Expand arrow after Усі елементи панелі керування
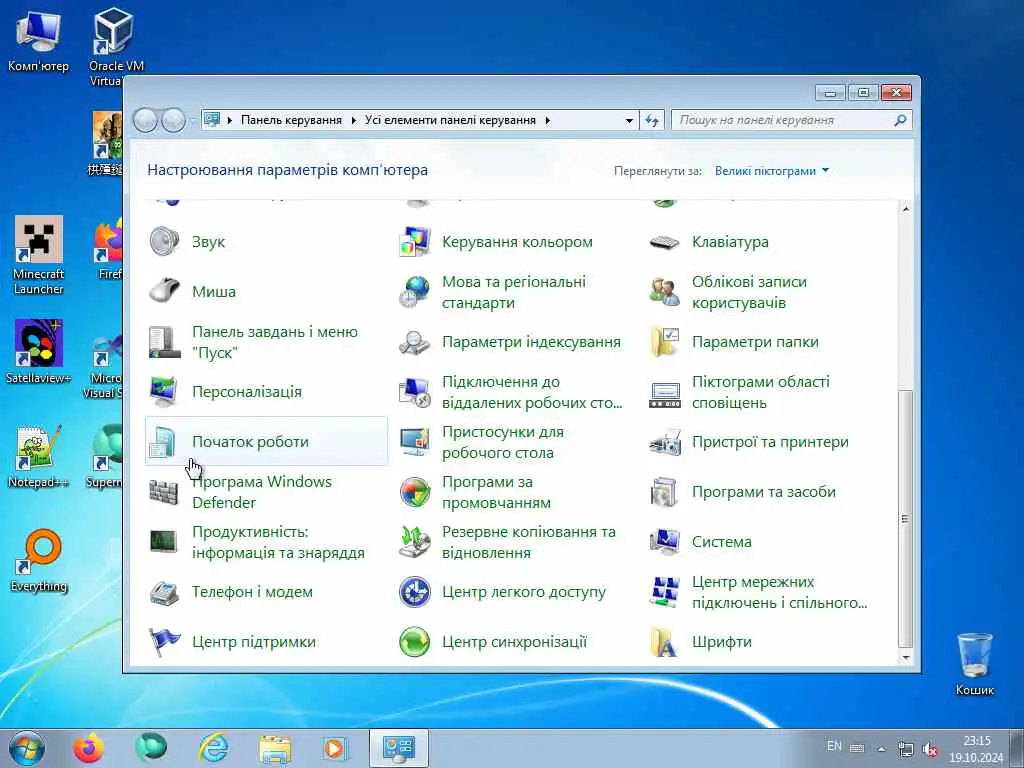This screenshot has width=1024, height=768. (547, 120)
